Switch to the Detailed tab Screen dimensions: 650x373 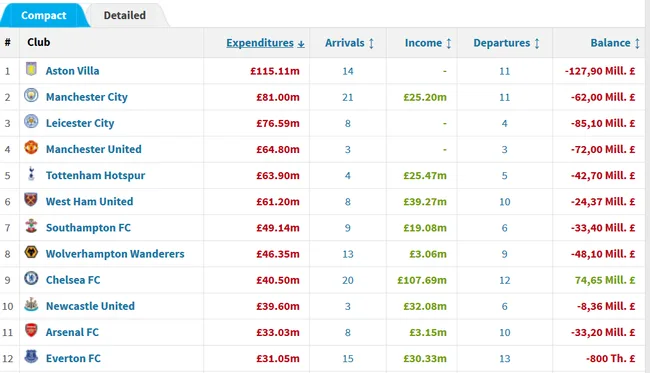click(x=125, y=15)
